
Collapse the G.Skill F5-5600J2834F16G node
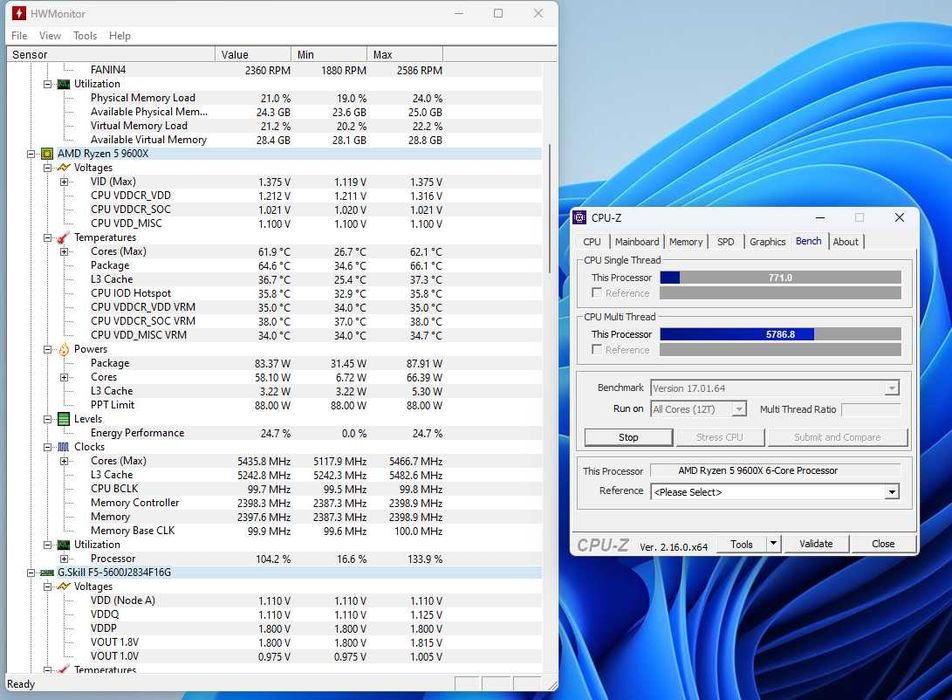(x=31, y=573)
